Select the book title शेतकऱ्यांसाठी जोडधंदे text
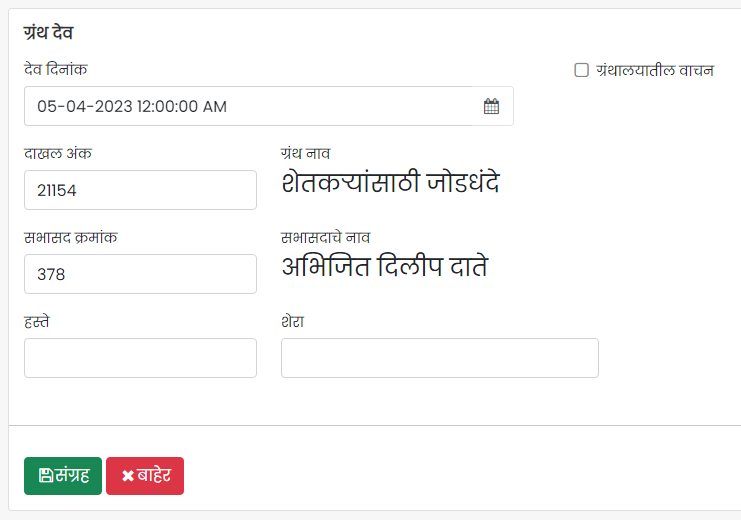741x520 pixels. click(x=390, y=182)
